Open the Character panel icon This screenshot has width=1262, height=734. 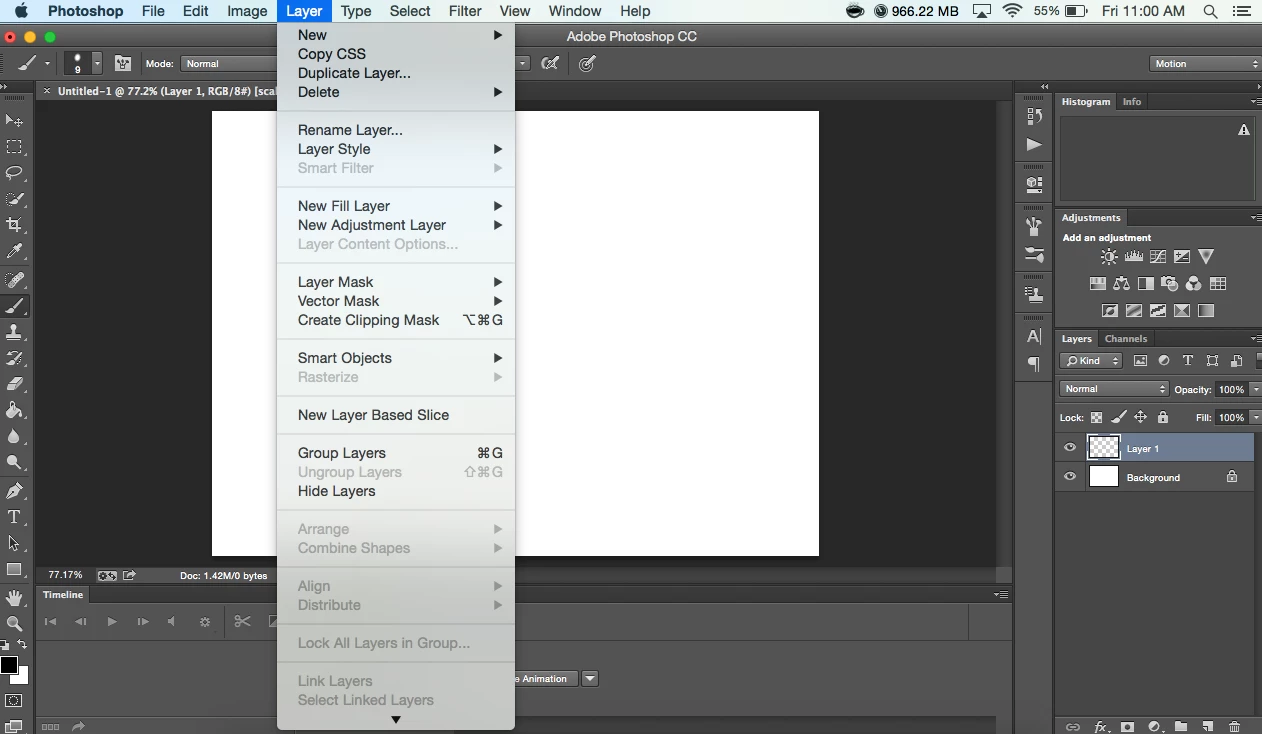[x=1034, y=337]
